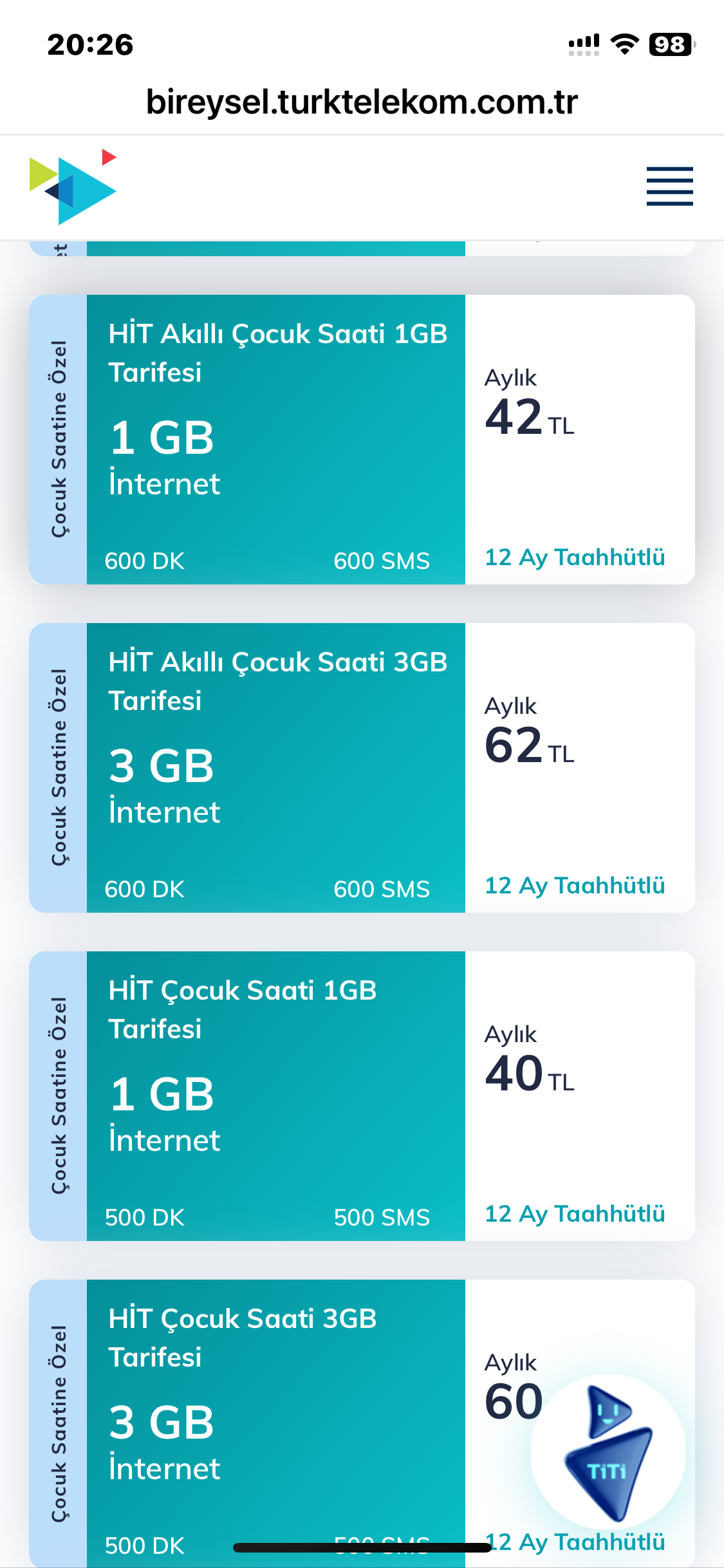This screenshot has height=1568, width=724.
Task: Tap Çocuk Saatine Özel label on first card
Action: [x=59, y=439]
